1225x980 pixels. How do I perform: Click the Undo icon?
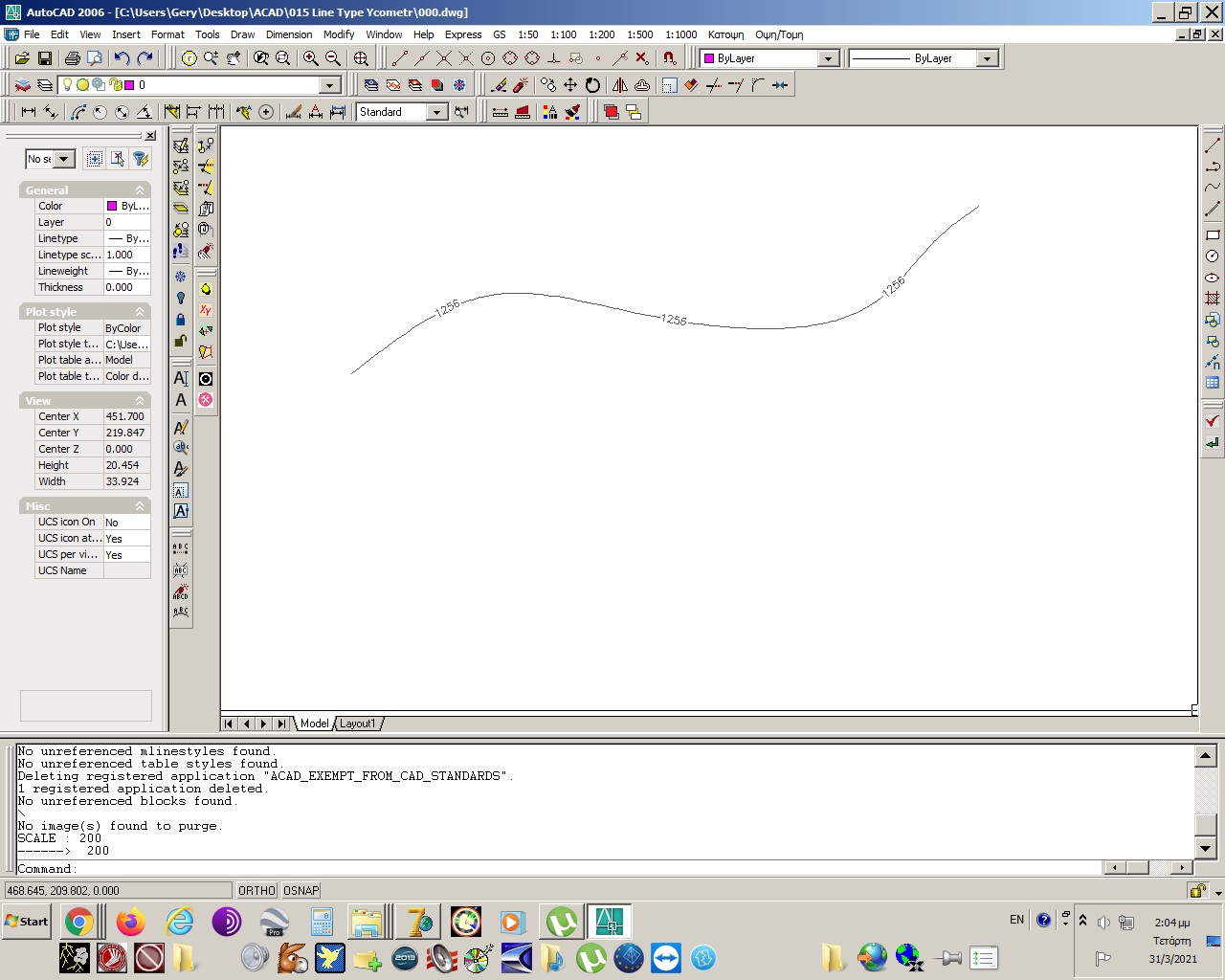[x=121, y=57]
